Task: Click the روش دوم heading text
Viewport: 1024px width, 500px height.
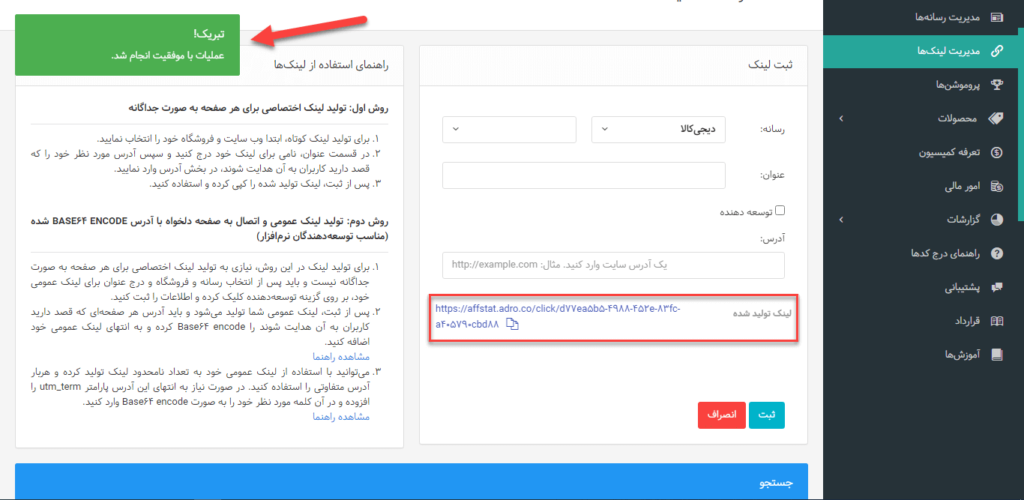Action: tap(209, 227)
